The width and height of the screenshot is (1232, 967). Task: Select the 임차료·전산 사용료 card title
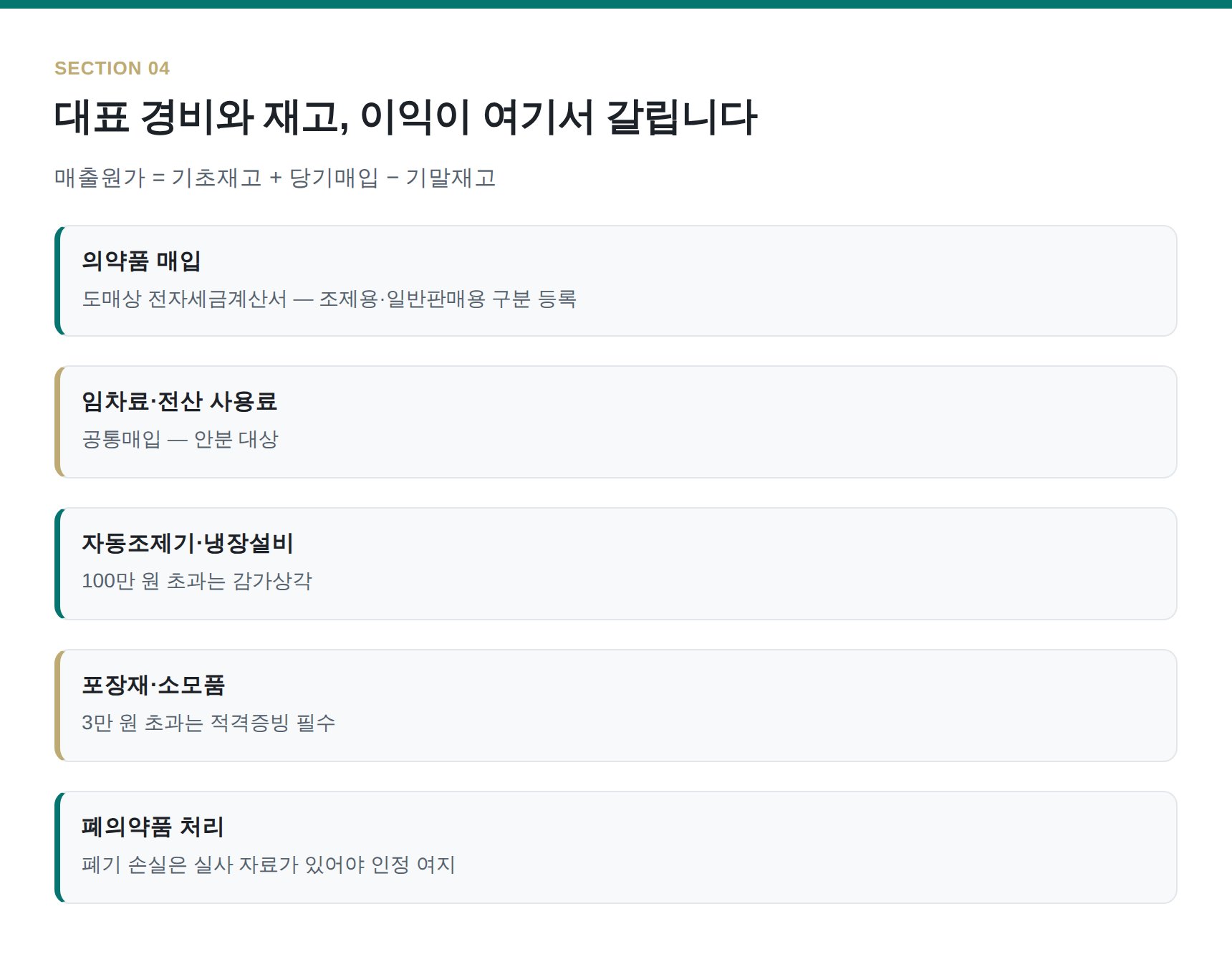click(179, 401)
